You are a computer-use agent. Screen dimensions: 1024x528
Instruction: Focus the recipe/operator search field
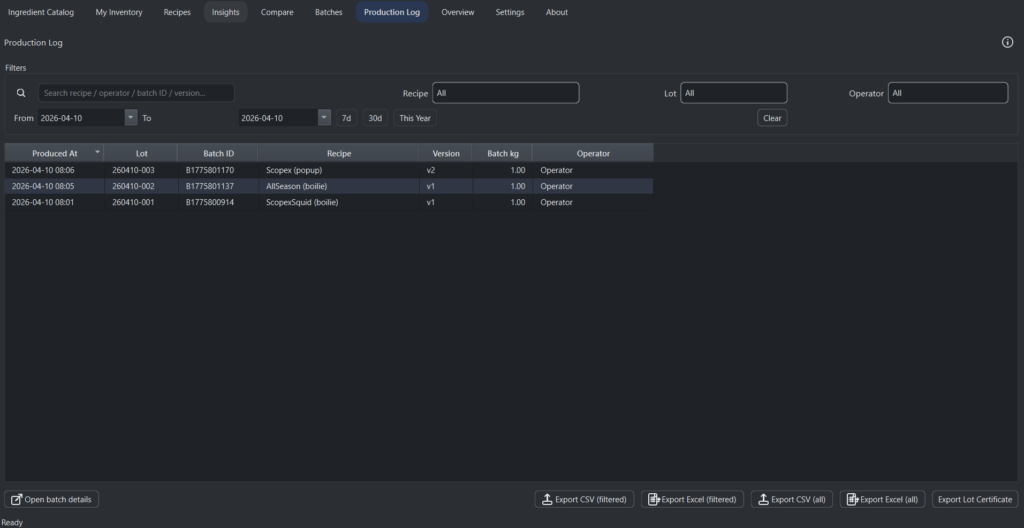[136, 93]
